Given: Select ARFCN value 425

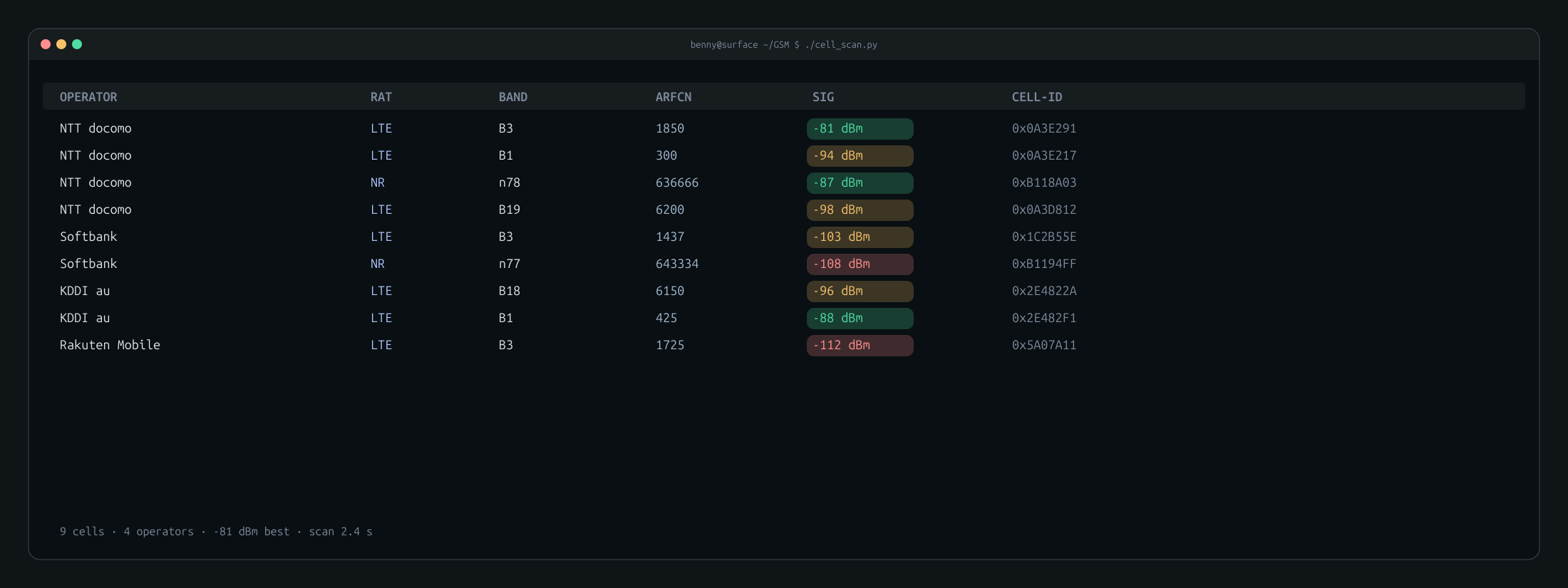Looking at the screenshot, I should [x=666, y=318].
